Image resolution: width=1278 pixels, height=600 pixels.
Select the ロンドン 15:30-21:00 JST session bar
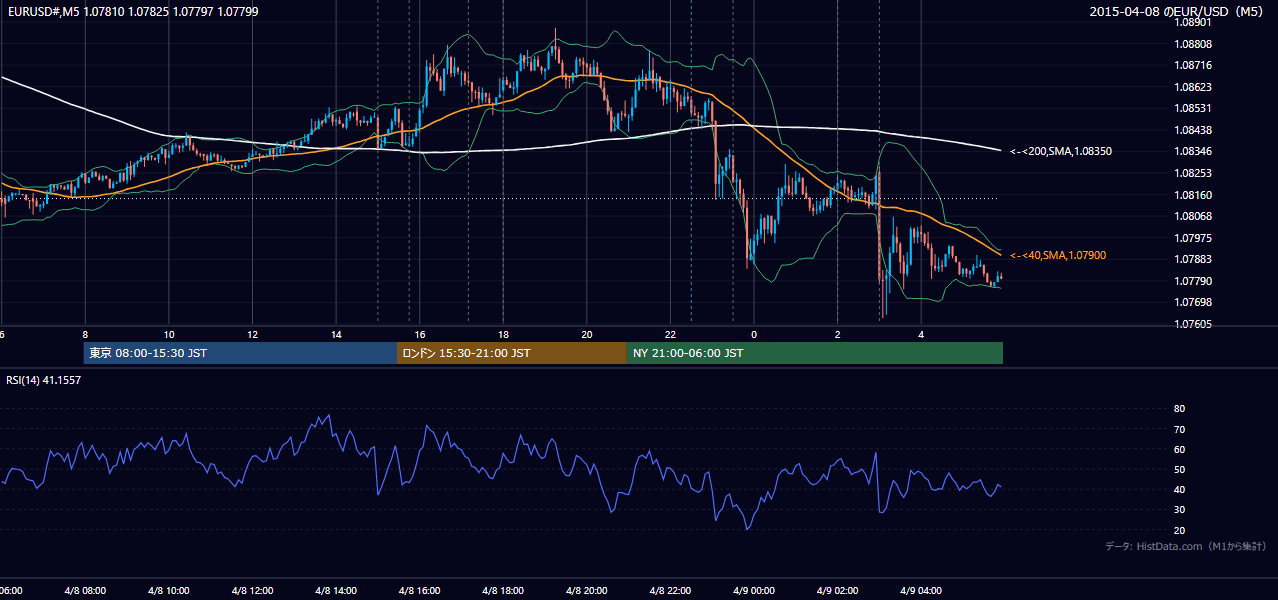[512, 353]
